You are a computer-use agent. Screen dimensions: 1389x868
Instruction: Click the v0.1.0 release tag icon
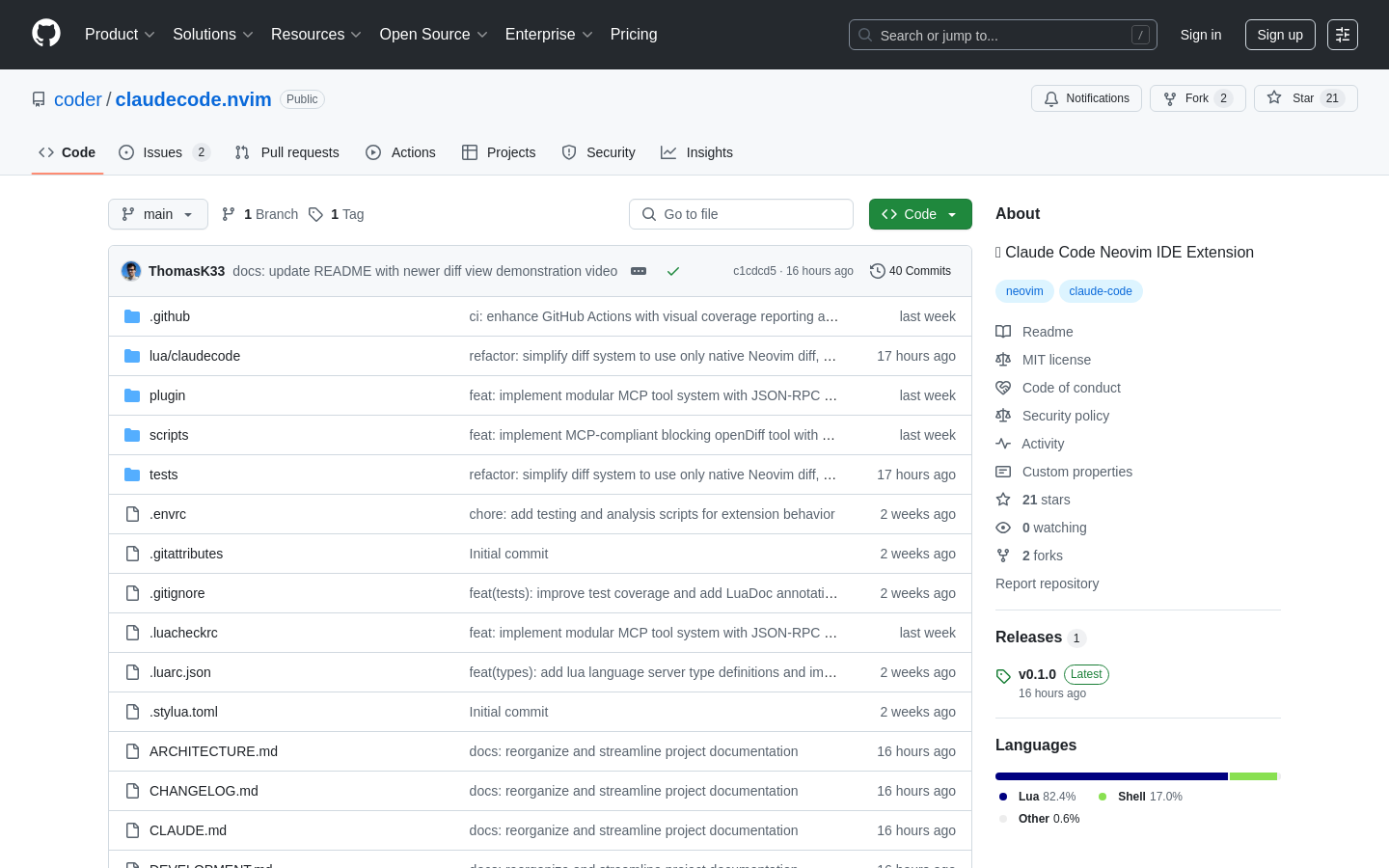point(1003,676)
